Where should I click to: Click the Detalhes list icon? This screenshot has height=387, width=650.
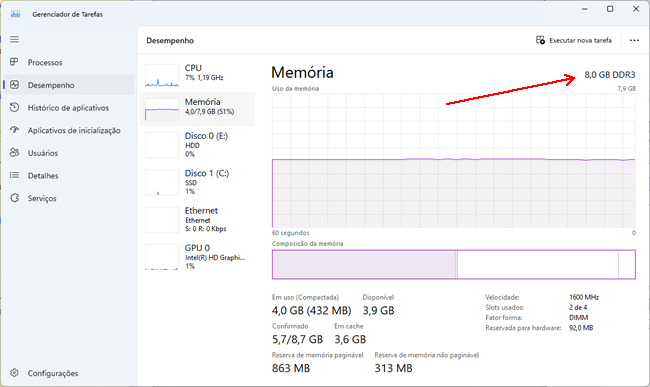pos(15,175)
